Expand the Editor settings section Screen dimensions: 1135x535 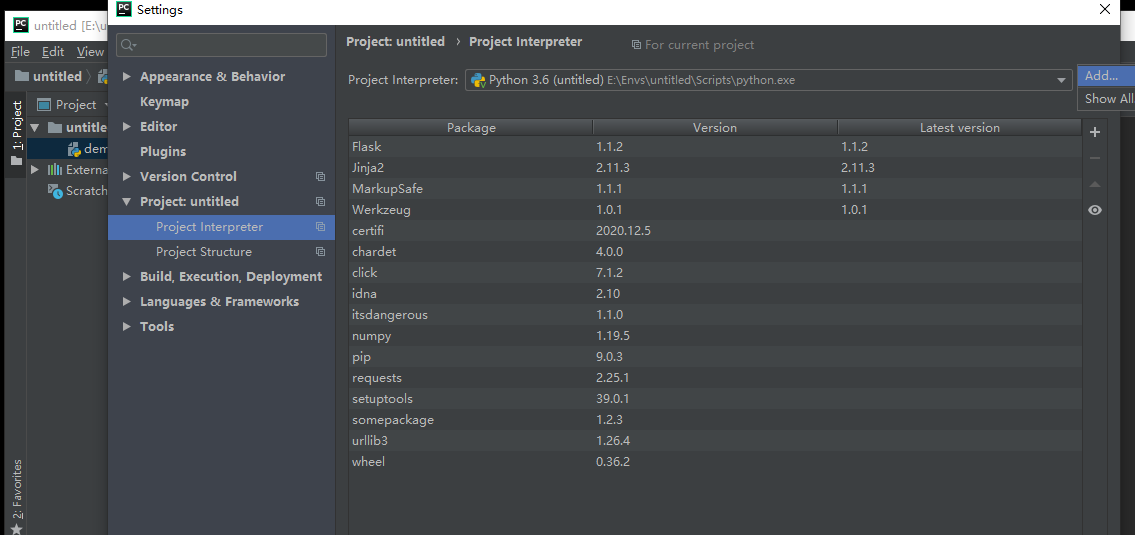click(x=127, y=127)
